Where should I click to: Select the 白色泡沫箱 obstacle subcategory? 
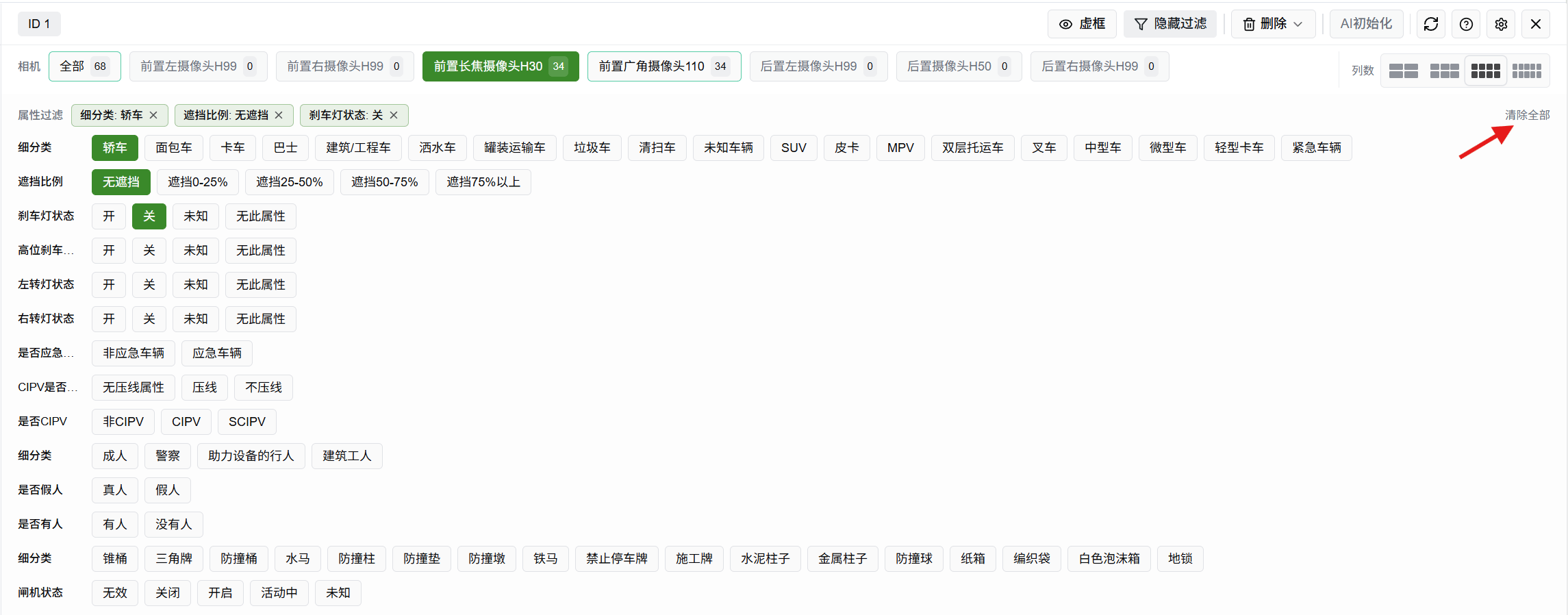(x=1109, y=559)
